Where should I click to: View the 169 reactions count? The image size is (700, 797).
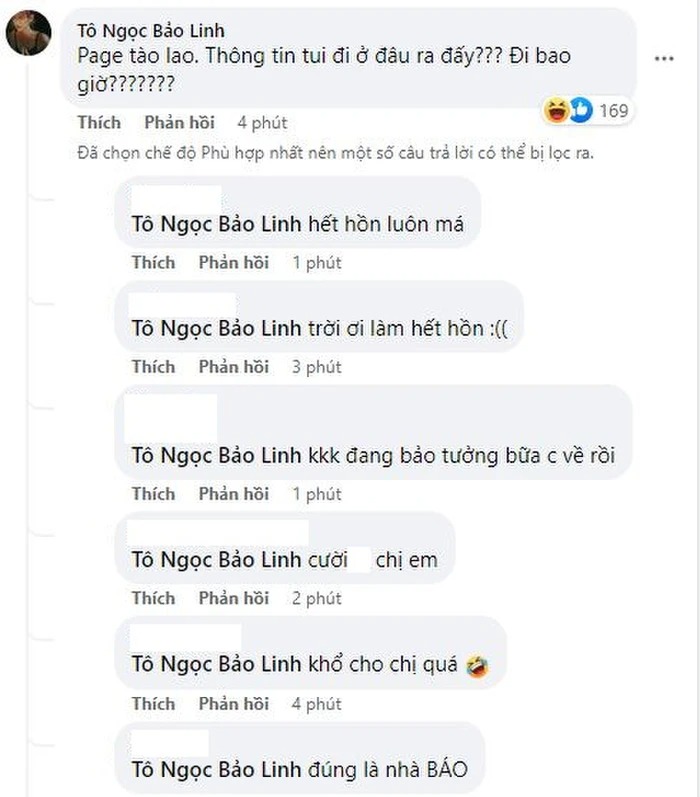coord(613,110)
